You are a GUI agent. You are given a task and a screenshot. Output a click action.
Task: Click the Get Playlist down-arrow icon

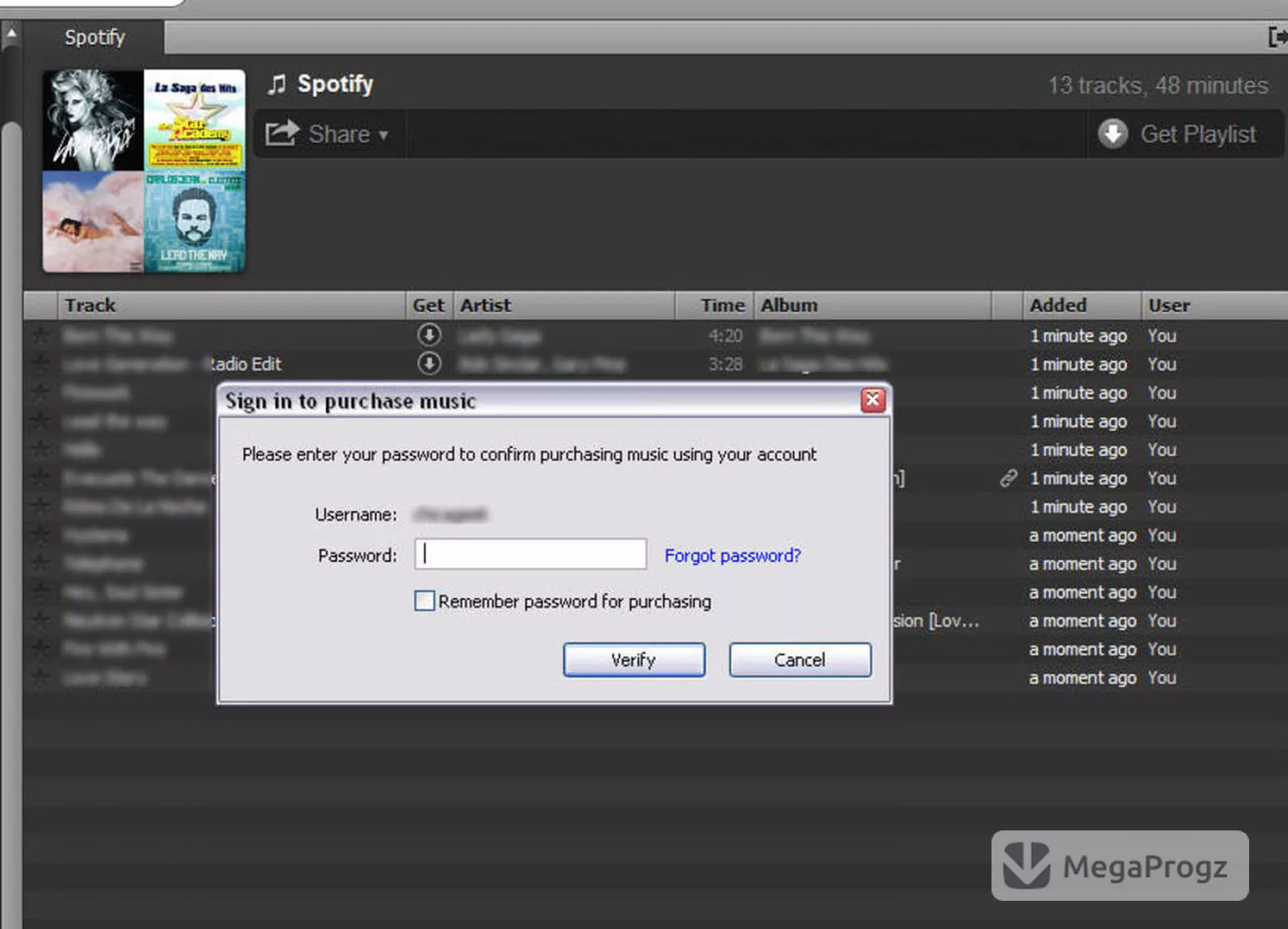tap(1113, 133)
